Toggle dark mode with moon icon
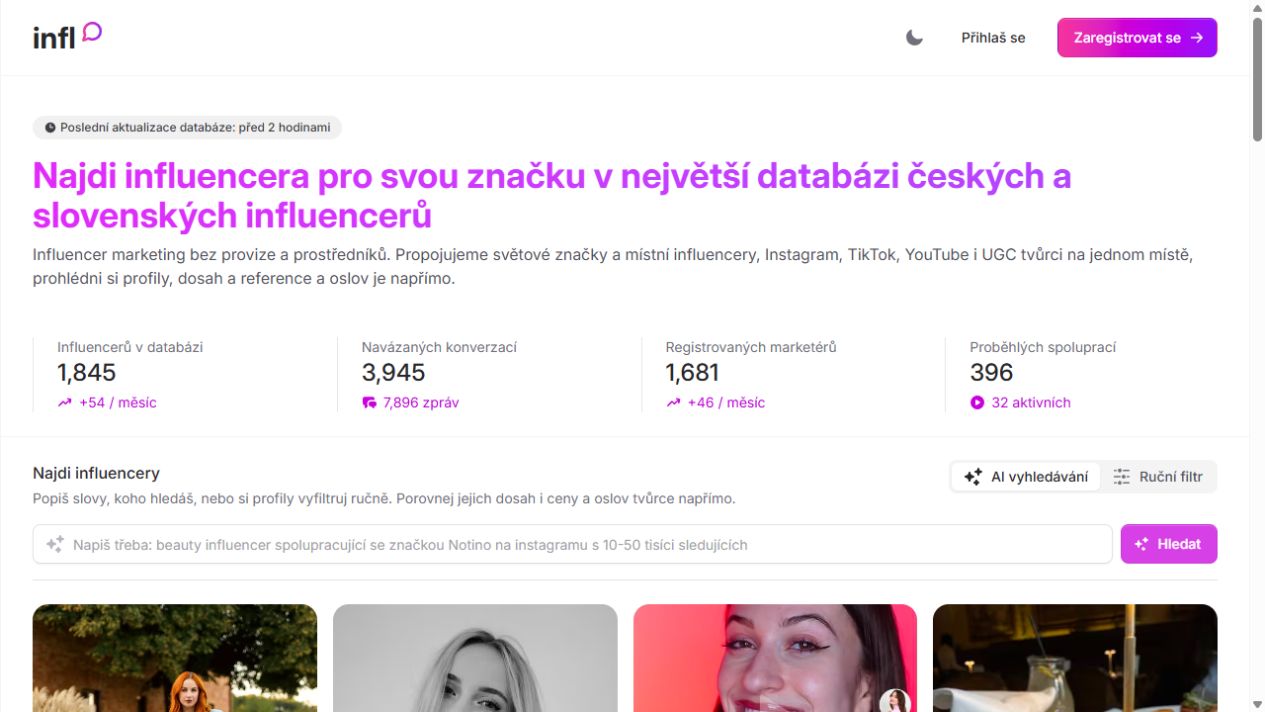The width and height of the screenshot is (1265, 712). pyautogui.click(x=914, y=38)
